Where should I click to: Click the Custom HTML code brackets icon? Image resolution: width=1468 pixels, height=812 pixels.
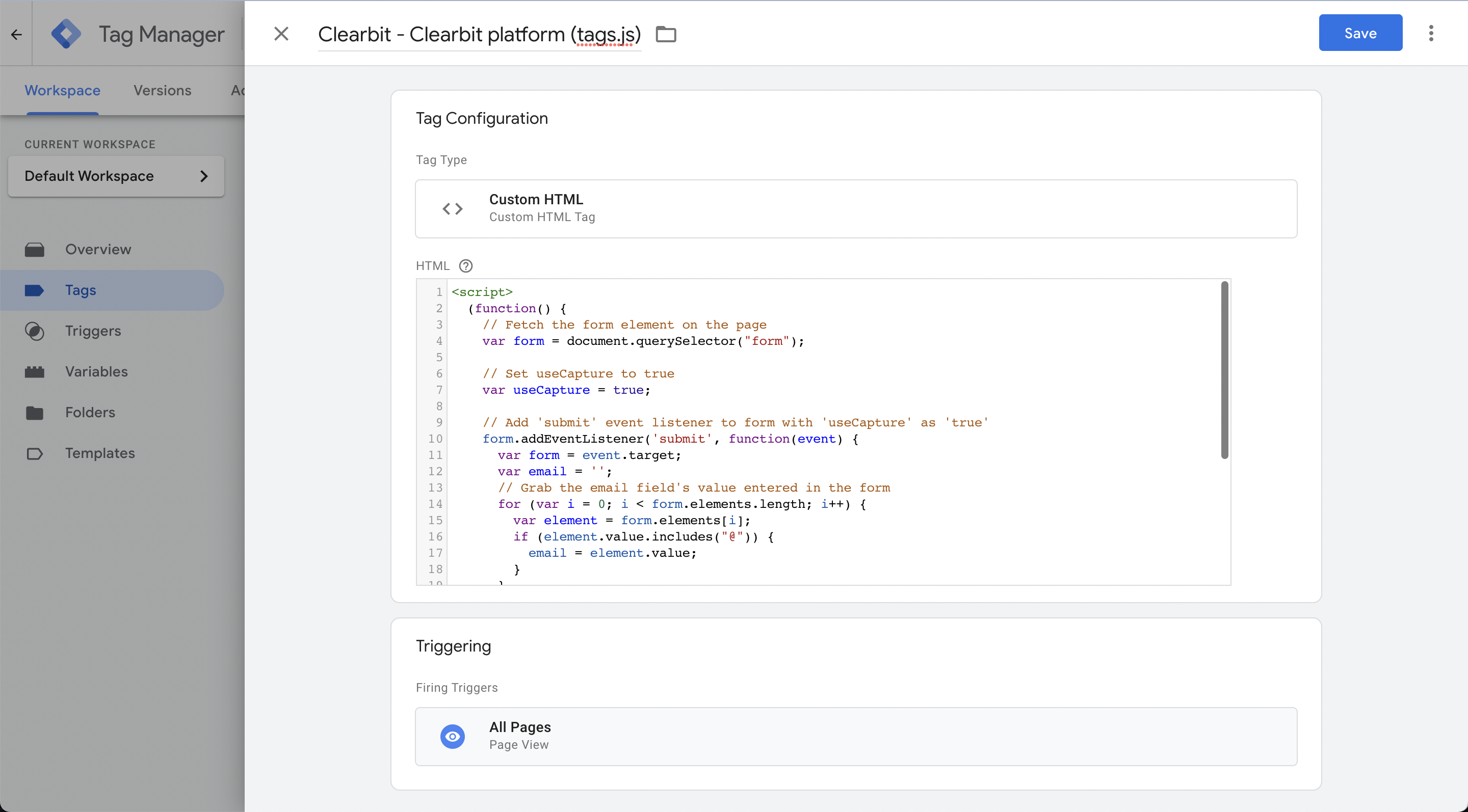(453, 209)
